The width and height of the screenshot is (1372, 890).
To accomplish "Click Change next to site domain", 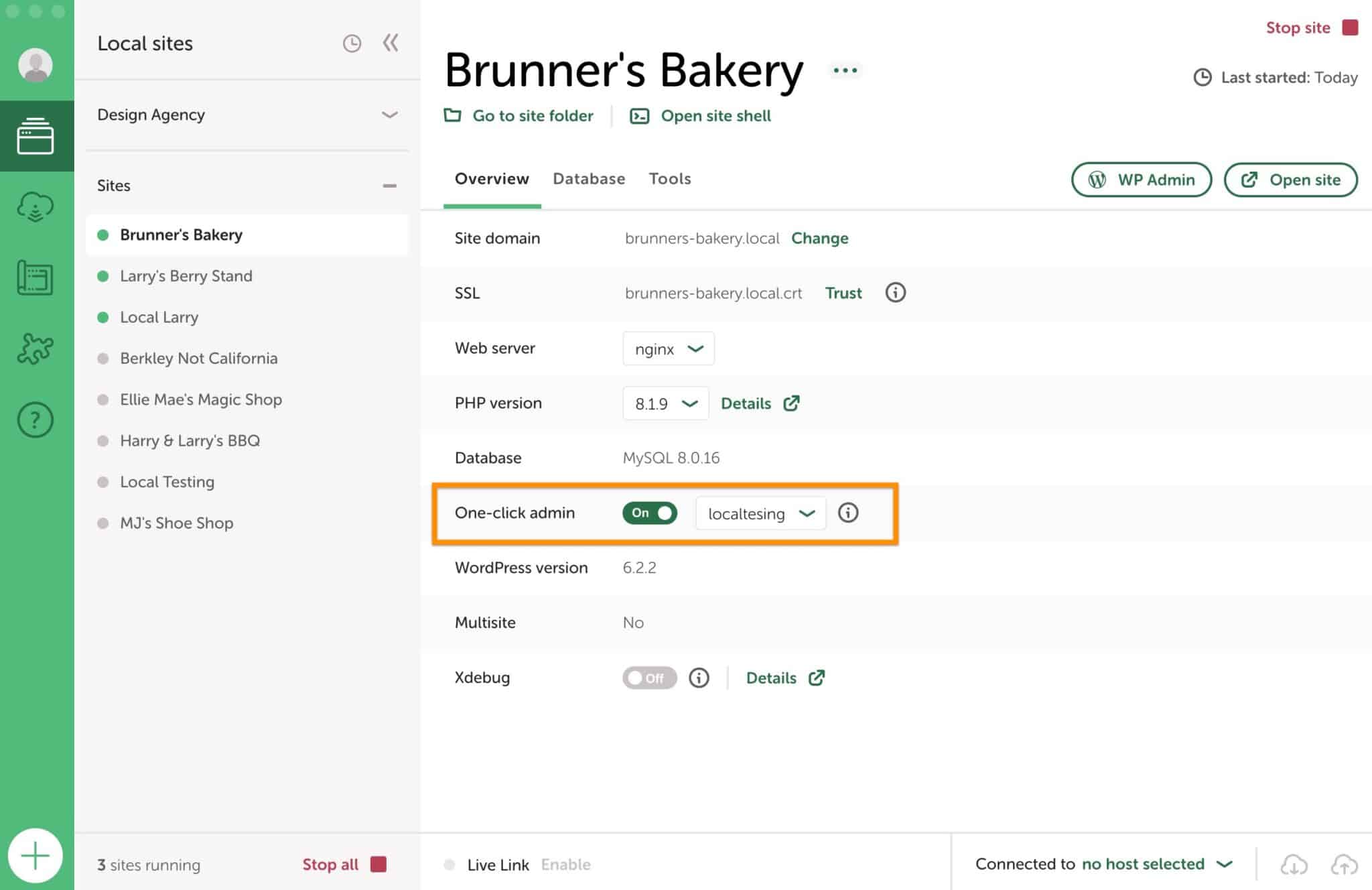I will [820, 238].
